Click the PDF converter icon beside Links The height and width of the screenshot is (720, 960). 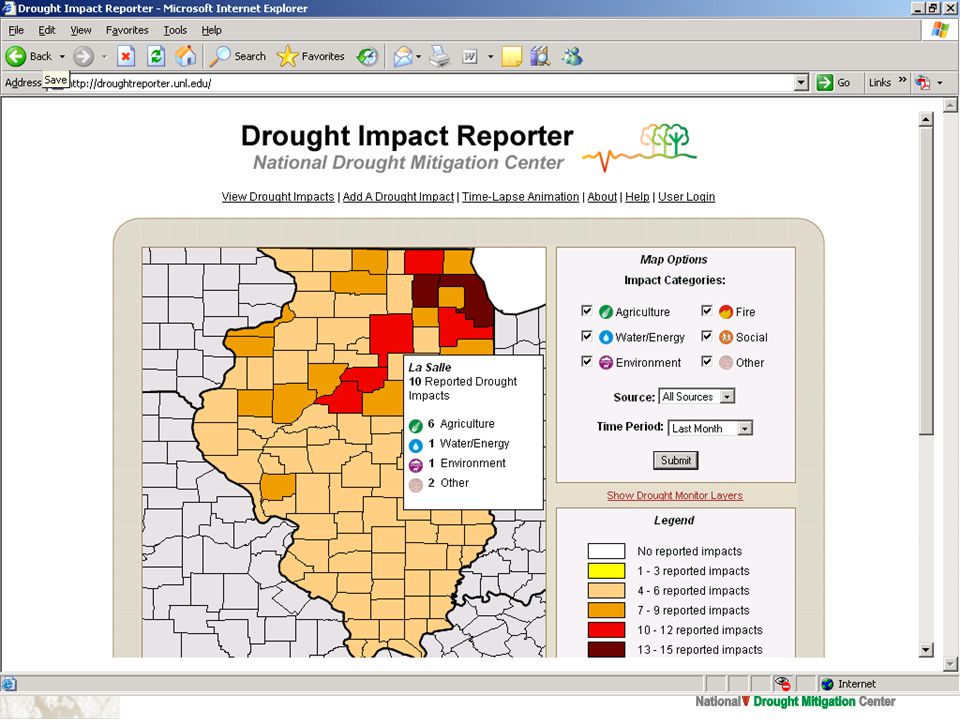923,83
